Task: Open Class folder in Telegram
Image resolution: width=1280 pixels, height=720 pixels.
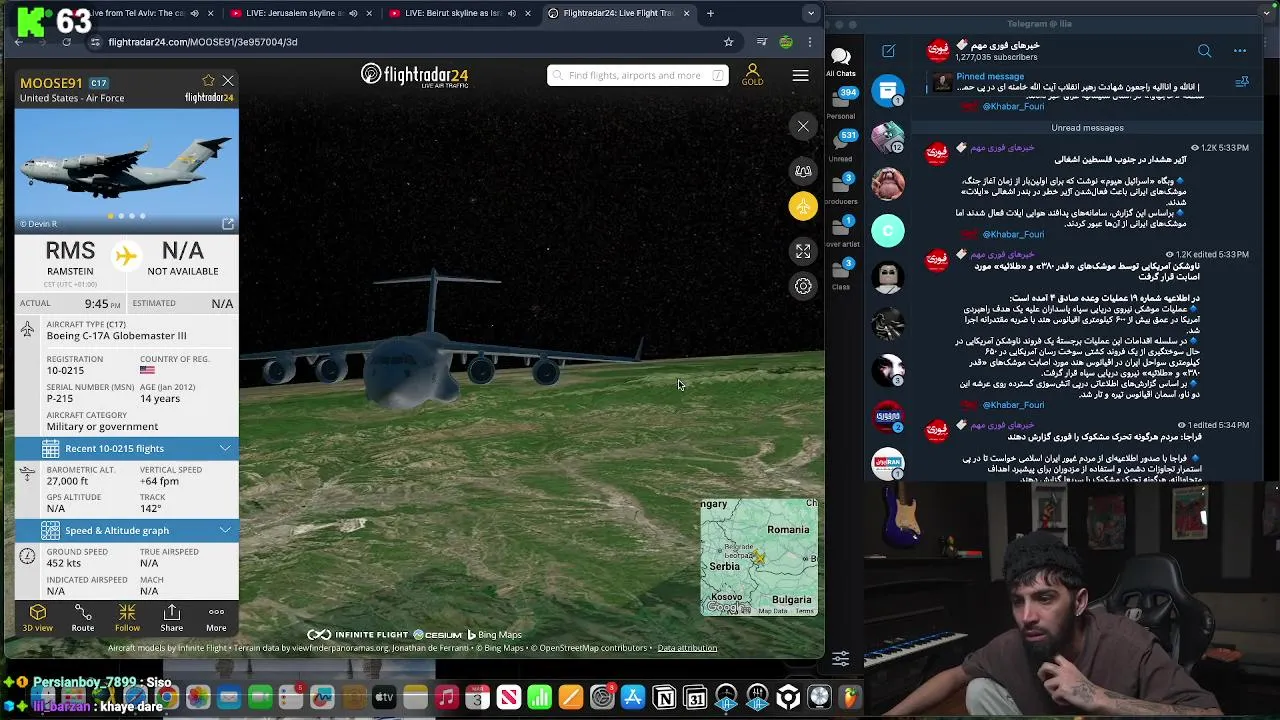Action: click(841, 274)
